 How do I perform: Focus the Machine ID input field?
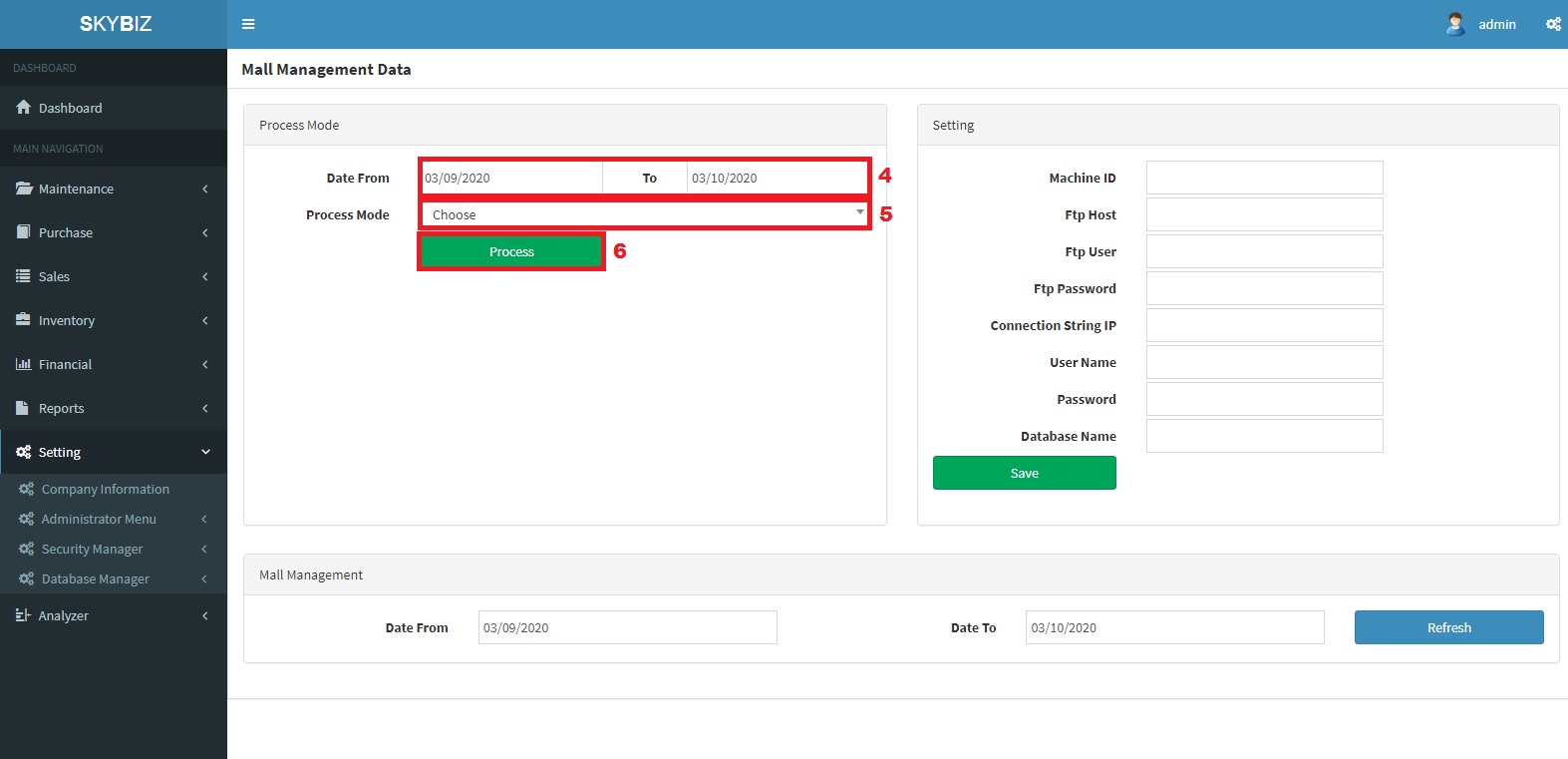[x=1264, y=178]
